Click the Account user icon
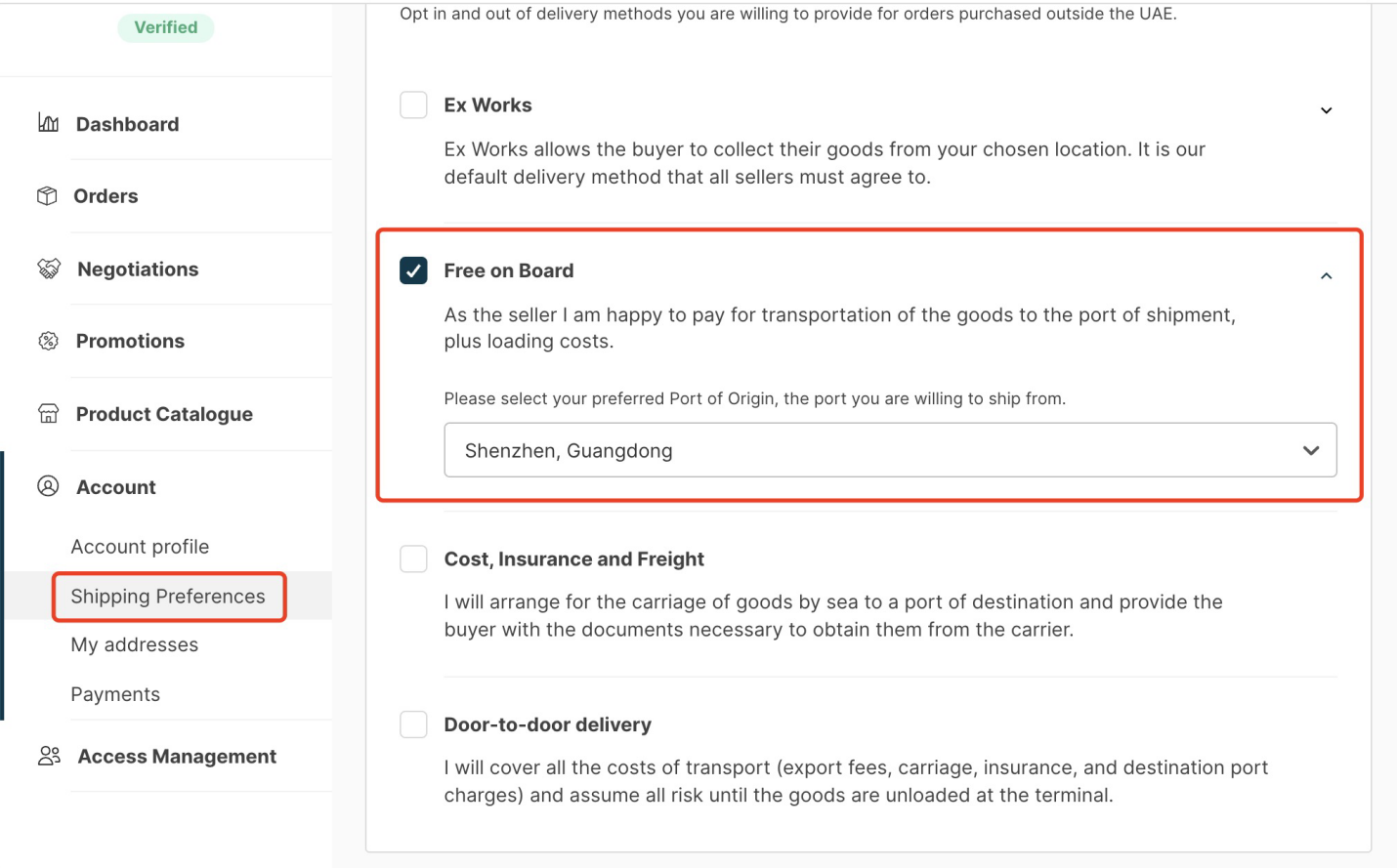The height and width of the screenshot is (868, 1397). point(48,486)
